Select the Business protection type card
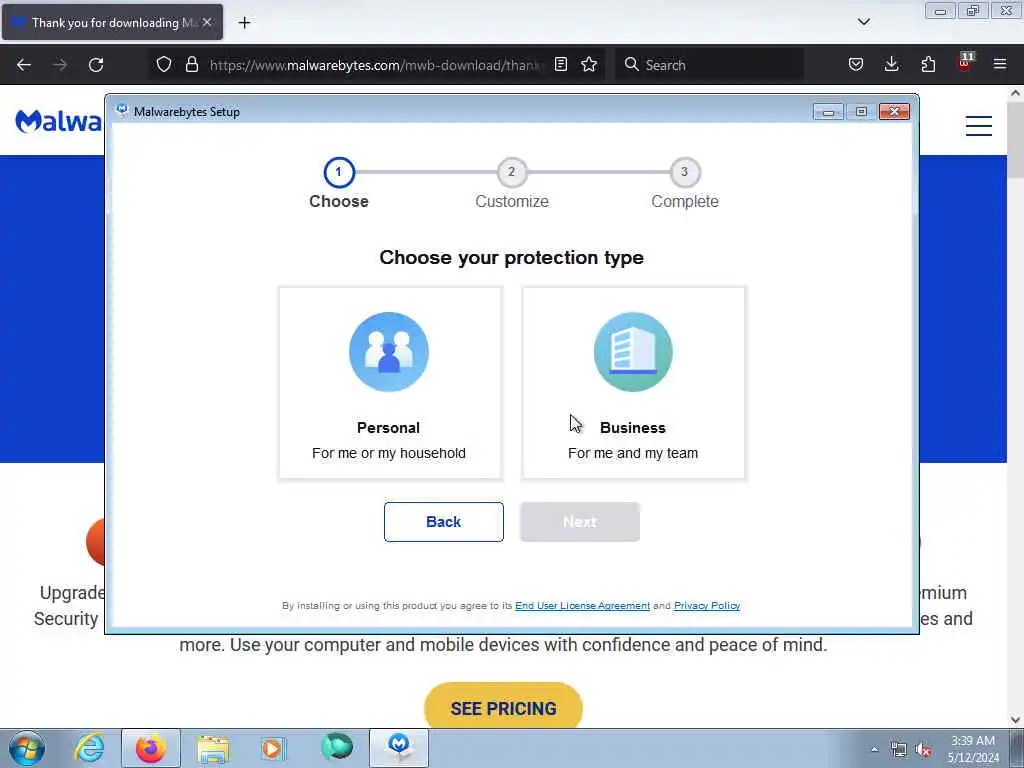 [x=633, y=383]
